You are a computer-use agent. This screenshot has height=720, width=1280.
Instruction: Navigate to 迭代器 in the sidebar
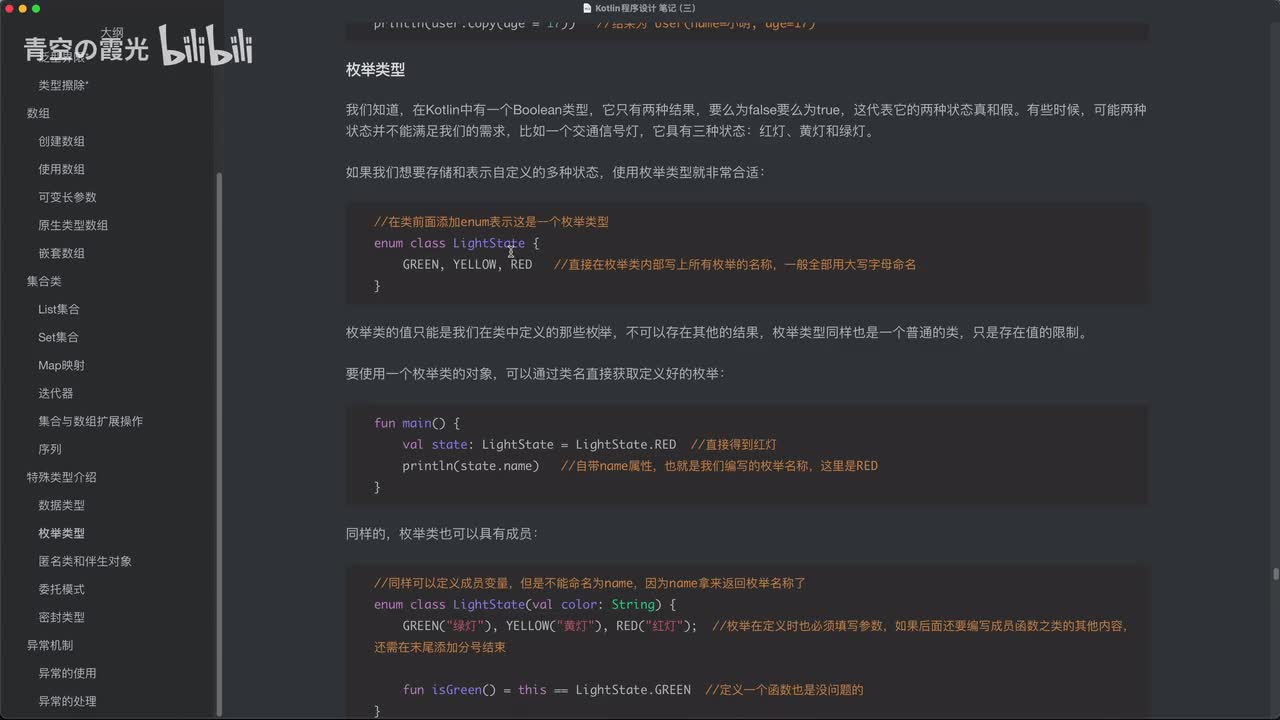click(x=55, y=393)
